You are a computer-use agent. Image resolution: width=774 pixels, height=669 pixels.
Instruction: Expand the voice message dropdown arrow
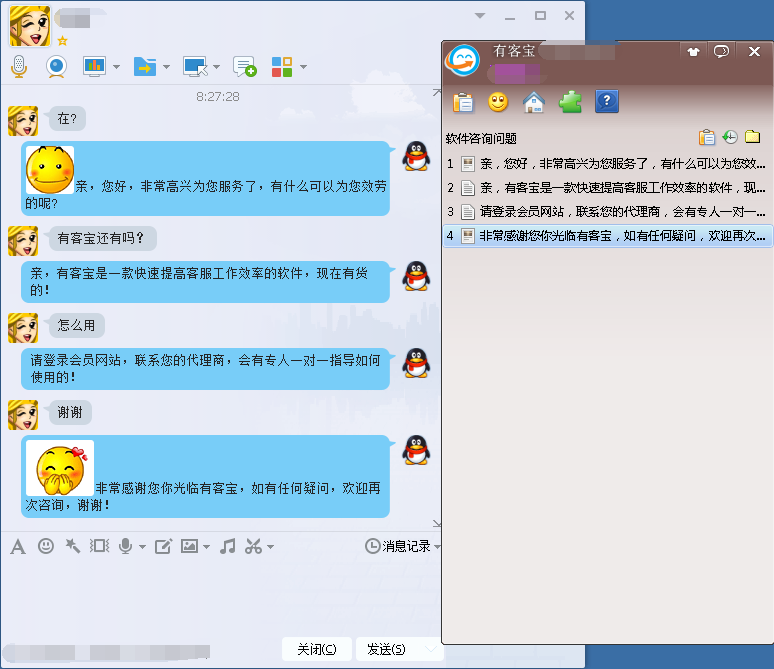coord(143,547)
